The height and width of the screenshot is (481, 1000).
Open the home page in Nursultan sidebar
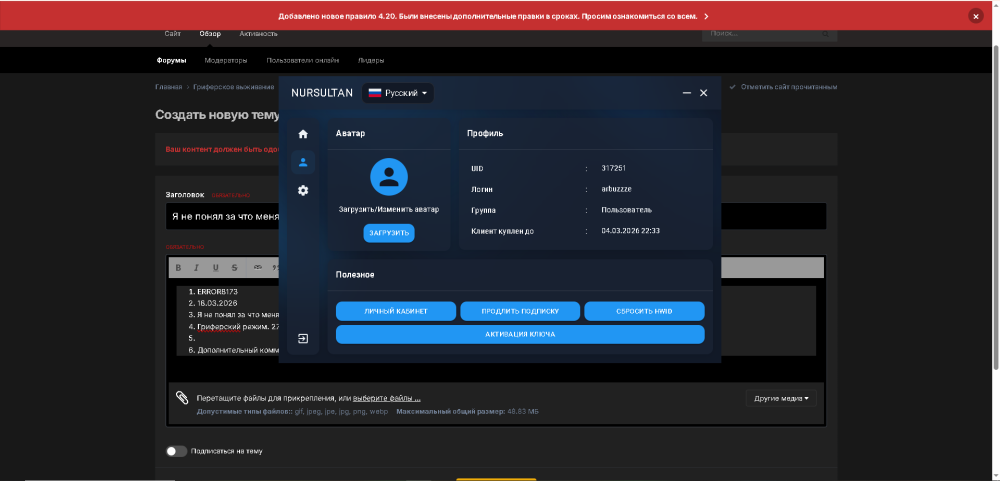point(303,134)
